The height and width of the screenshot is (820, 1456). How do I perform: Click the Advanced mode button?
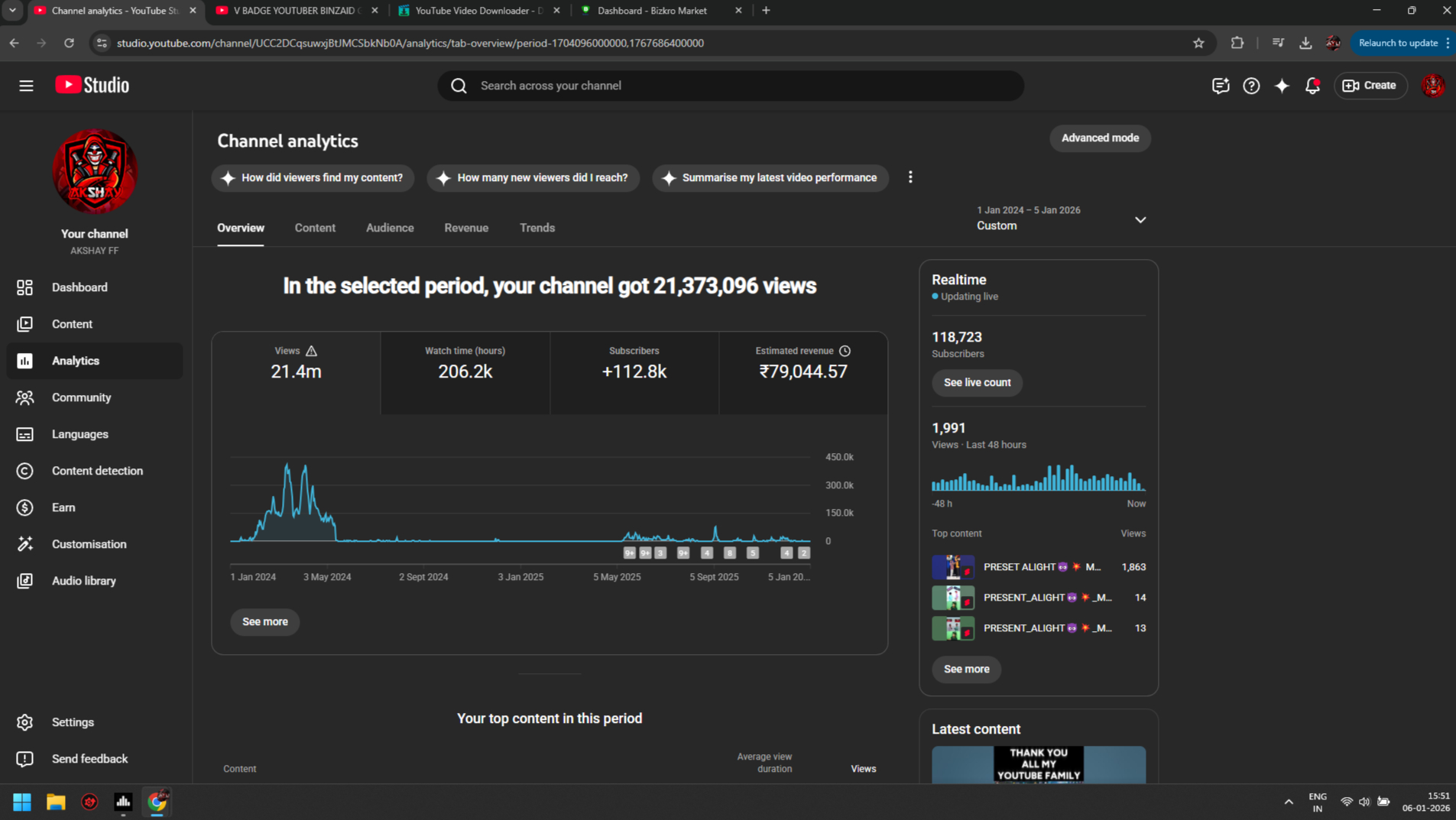tap(1100, 138)
